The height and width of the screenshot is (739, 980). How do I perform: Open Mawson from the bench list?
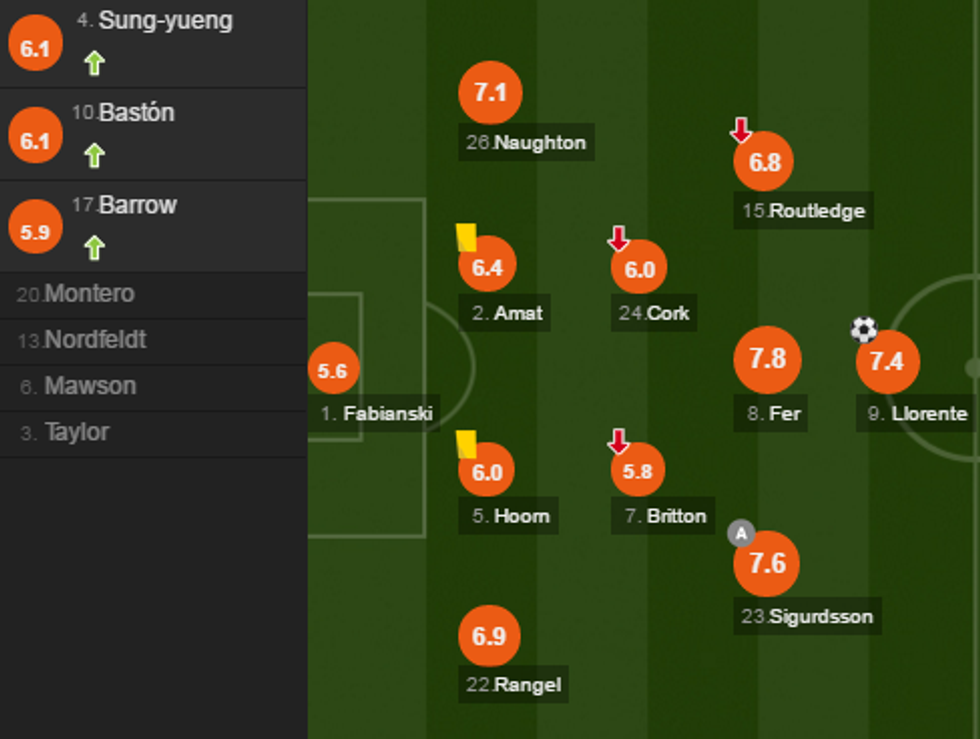tap(90, 386)
